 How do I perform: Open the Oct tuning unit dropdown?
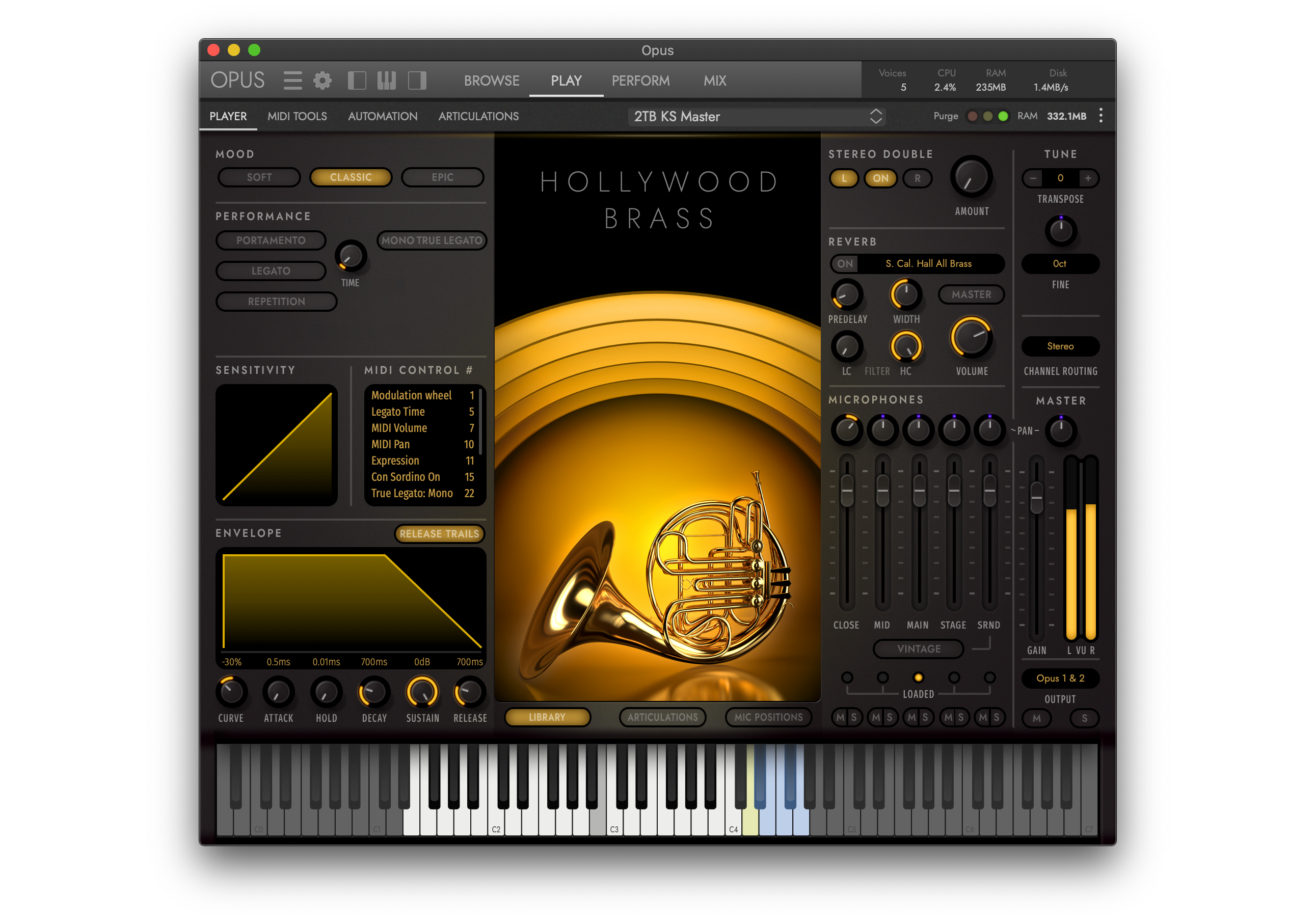[1060, 264]
